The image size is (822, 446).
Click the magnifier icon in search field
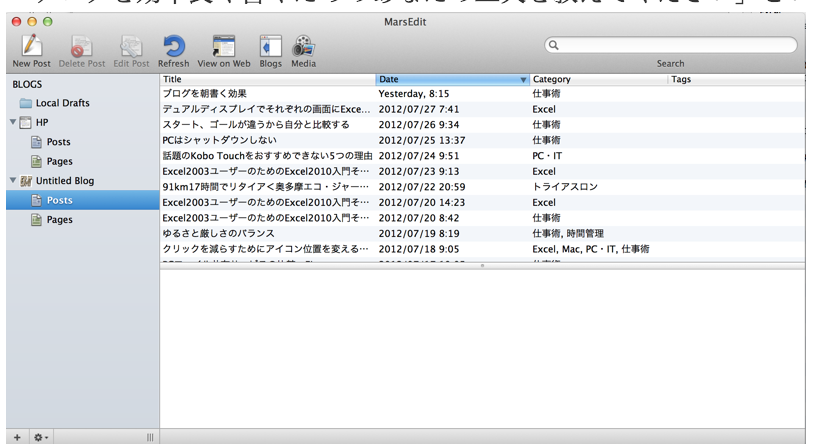554,45
